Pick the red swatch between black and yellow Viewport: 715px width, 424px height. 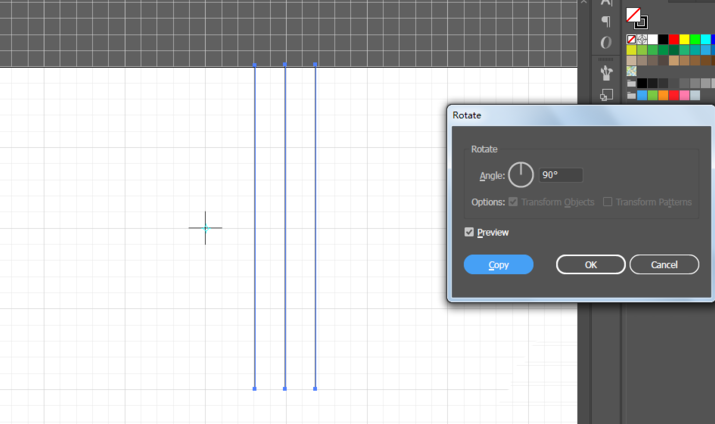click(674, 39)
